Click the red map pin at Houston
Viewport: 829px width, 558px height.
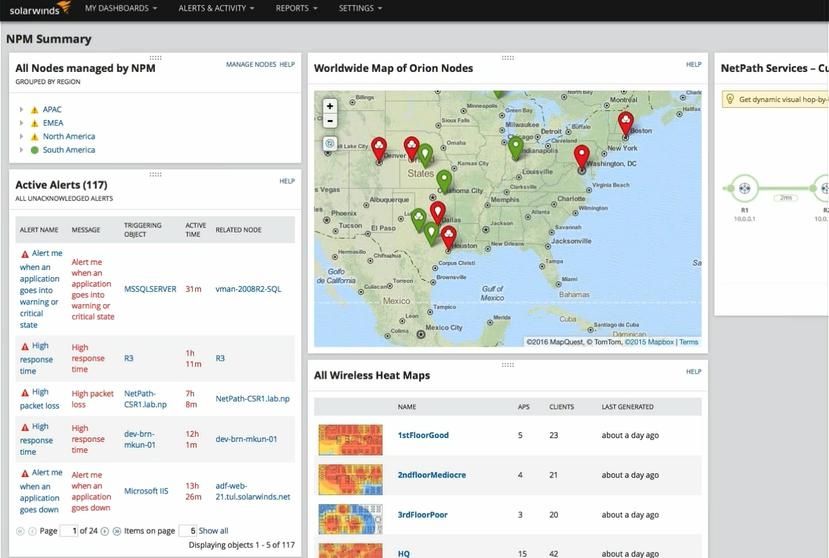[448, 237]
